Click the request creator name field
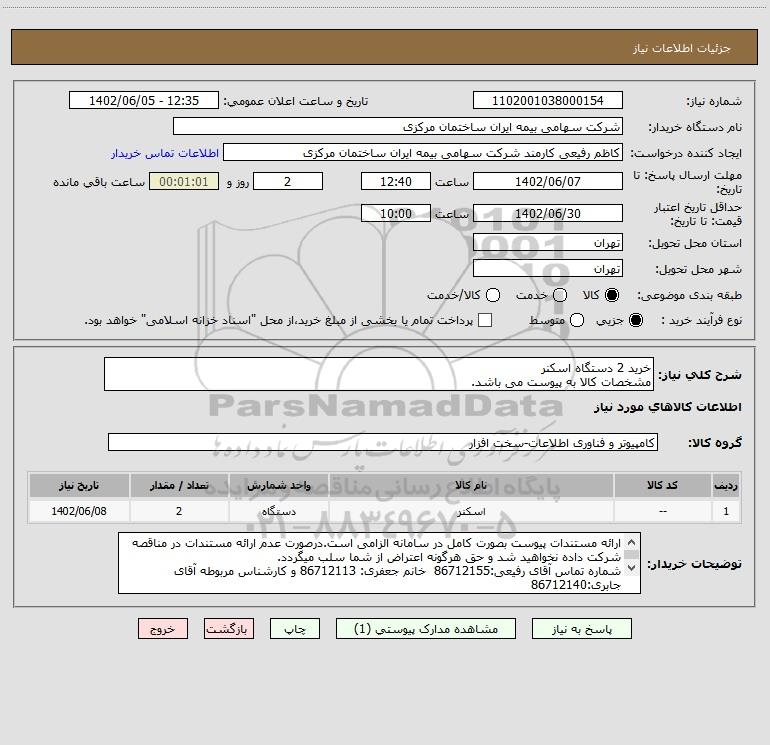This screenshot has height=745, width=770. (423, 153)
